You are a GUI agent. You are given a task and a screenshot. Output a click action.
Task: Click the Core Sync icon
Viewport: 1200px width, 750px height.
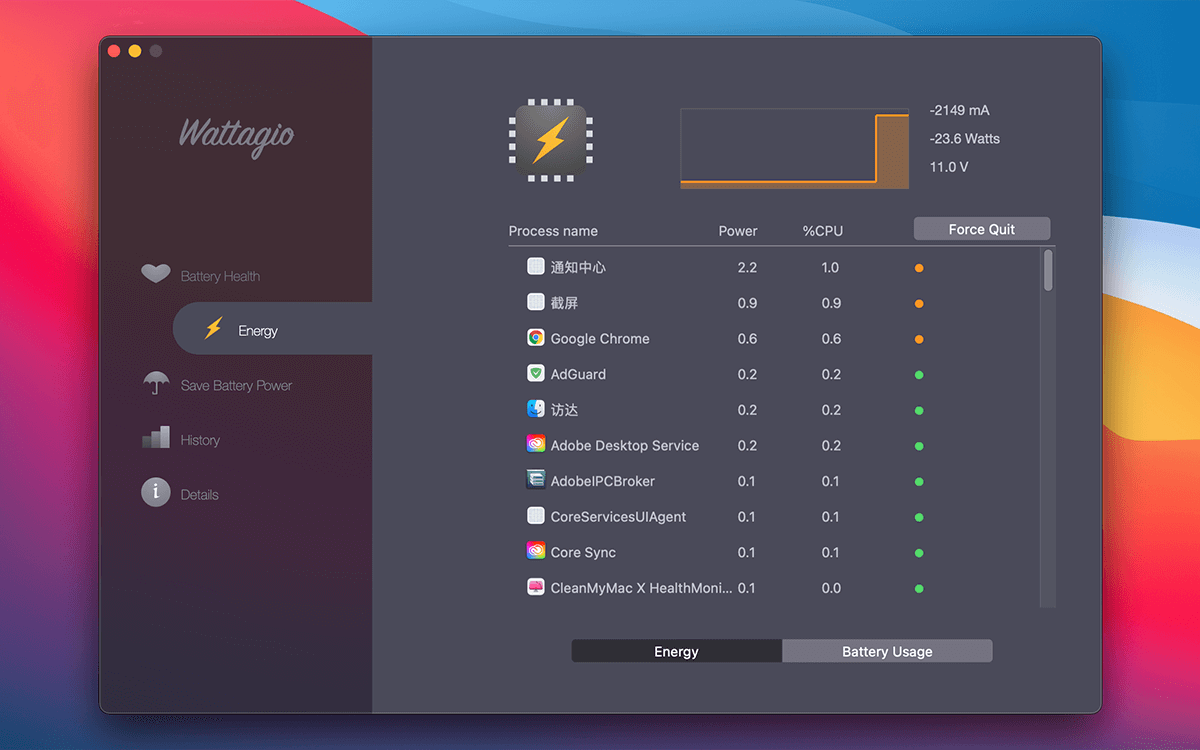tap(536, 551)
